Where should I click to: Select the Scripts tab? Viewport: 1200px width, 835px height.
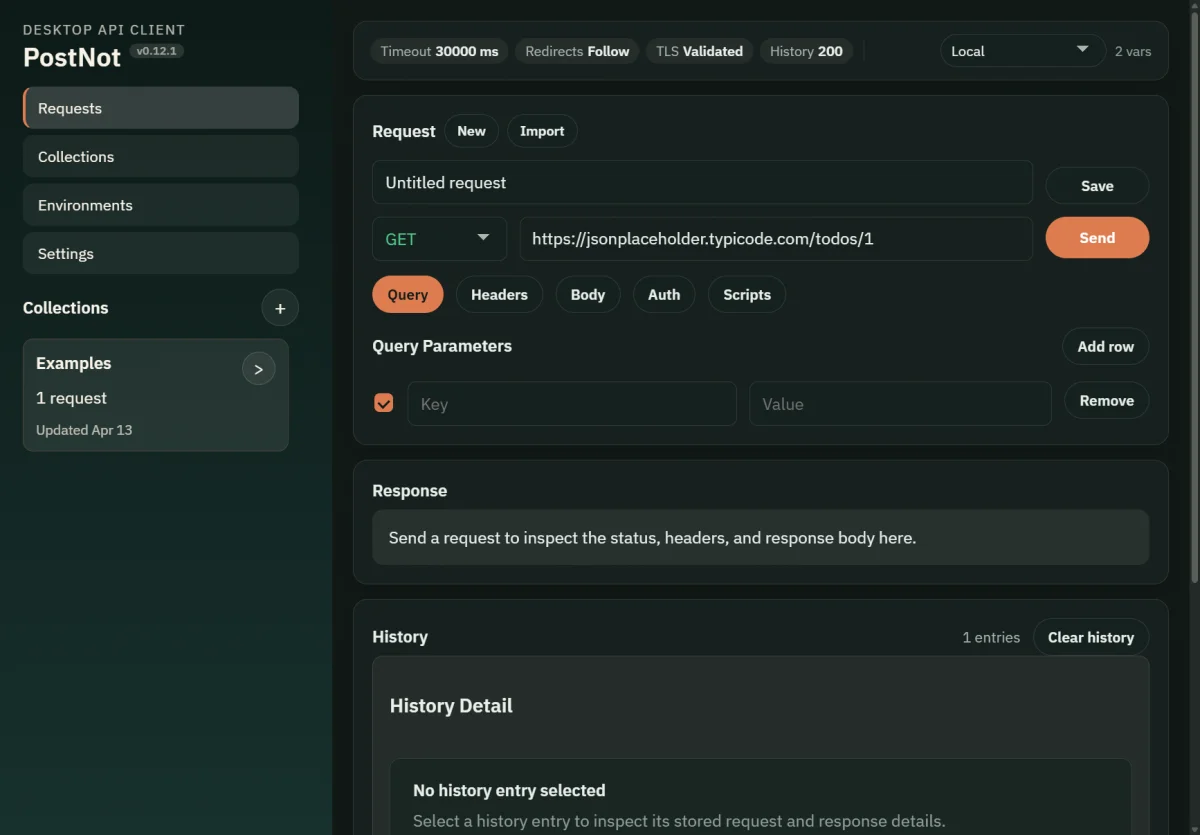click(x=746, y=294)
